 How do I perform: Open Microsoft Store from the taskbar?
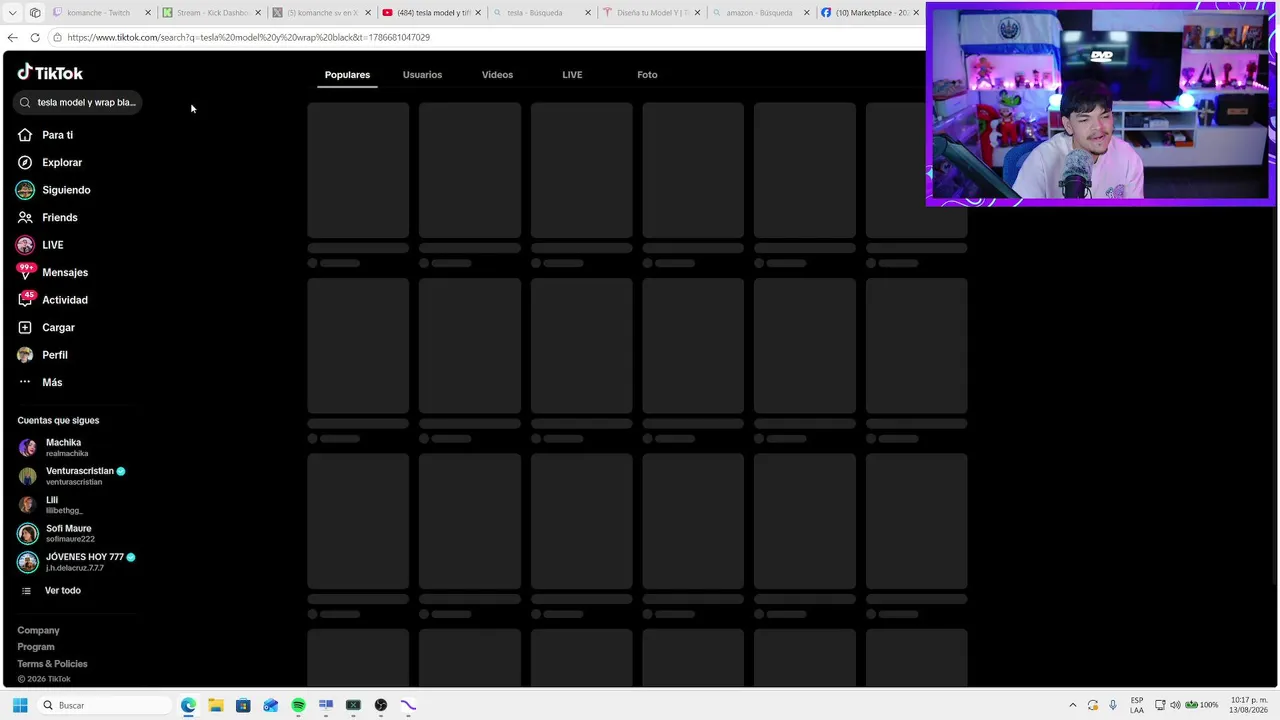click(243, 705)
